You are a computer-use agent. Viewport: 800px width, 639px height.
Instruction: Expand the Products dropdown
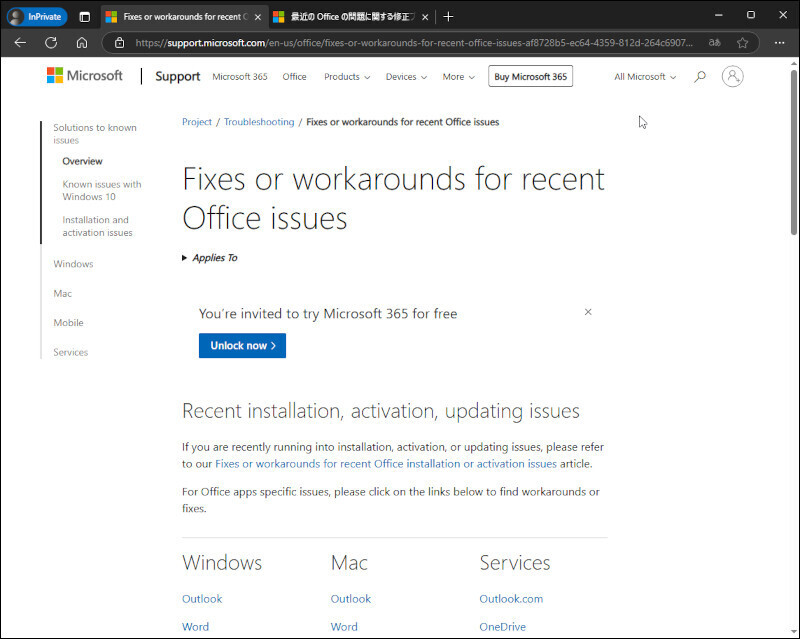coord(347,77)
